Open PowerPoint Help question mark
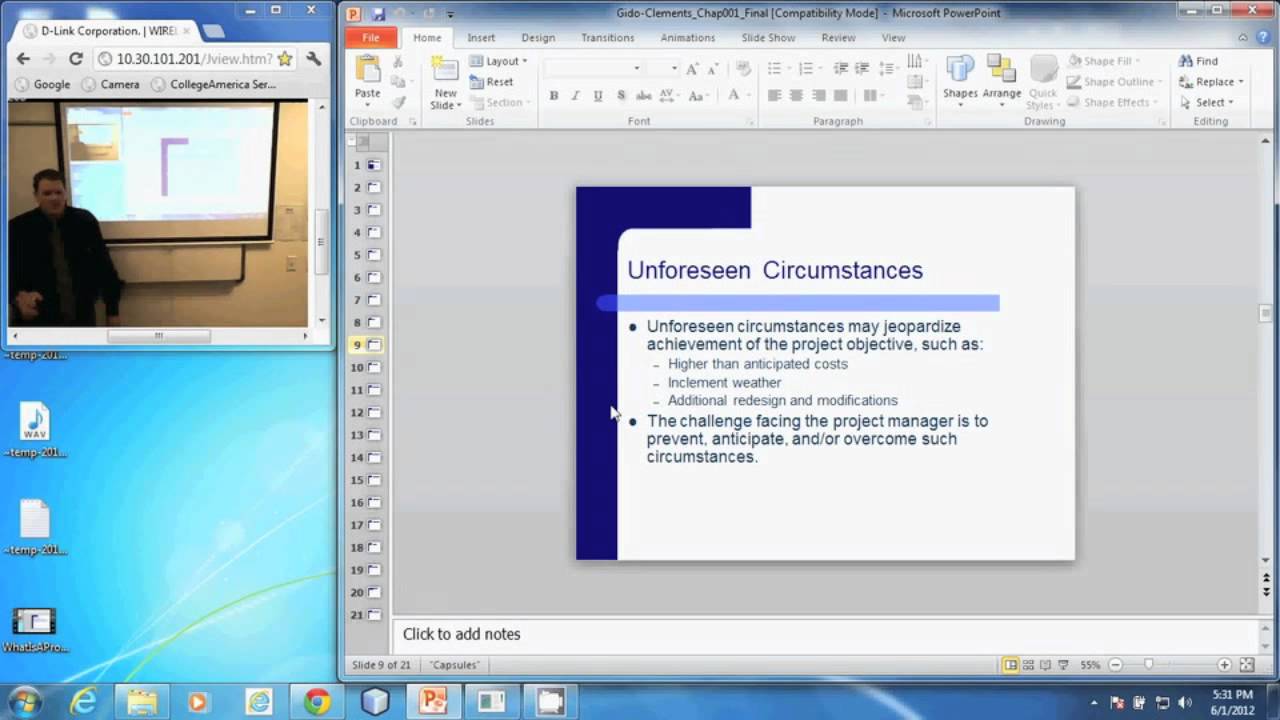Image resolution: width=1280 pixels, height=720 pixels. point(1264,38)
